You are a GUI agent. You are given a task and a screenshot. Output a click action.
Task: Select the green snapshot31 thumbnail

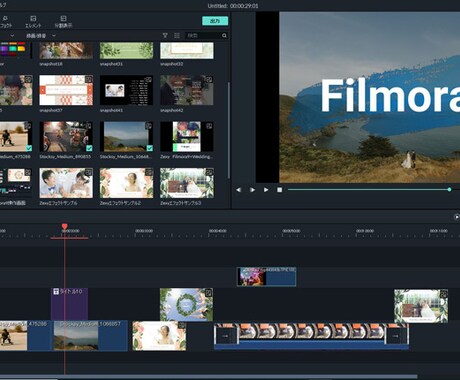coord(126,50)
